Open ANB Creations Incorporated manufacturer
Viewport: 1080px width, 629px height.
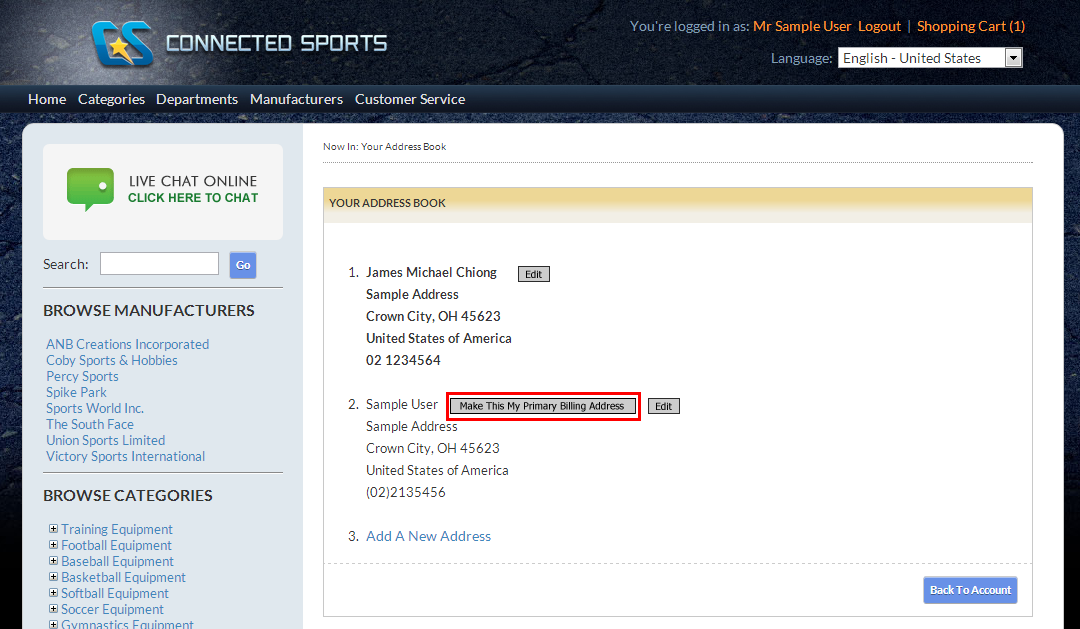[x=127, y=344]
